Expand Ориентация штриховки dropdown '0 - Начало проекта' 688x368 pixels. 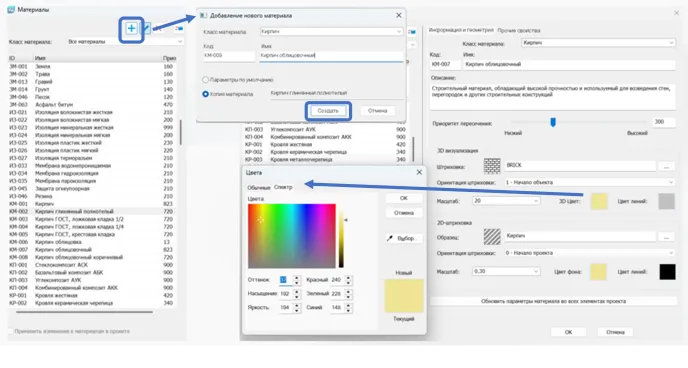(589, 253)
